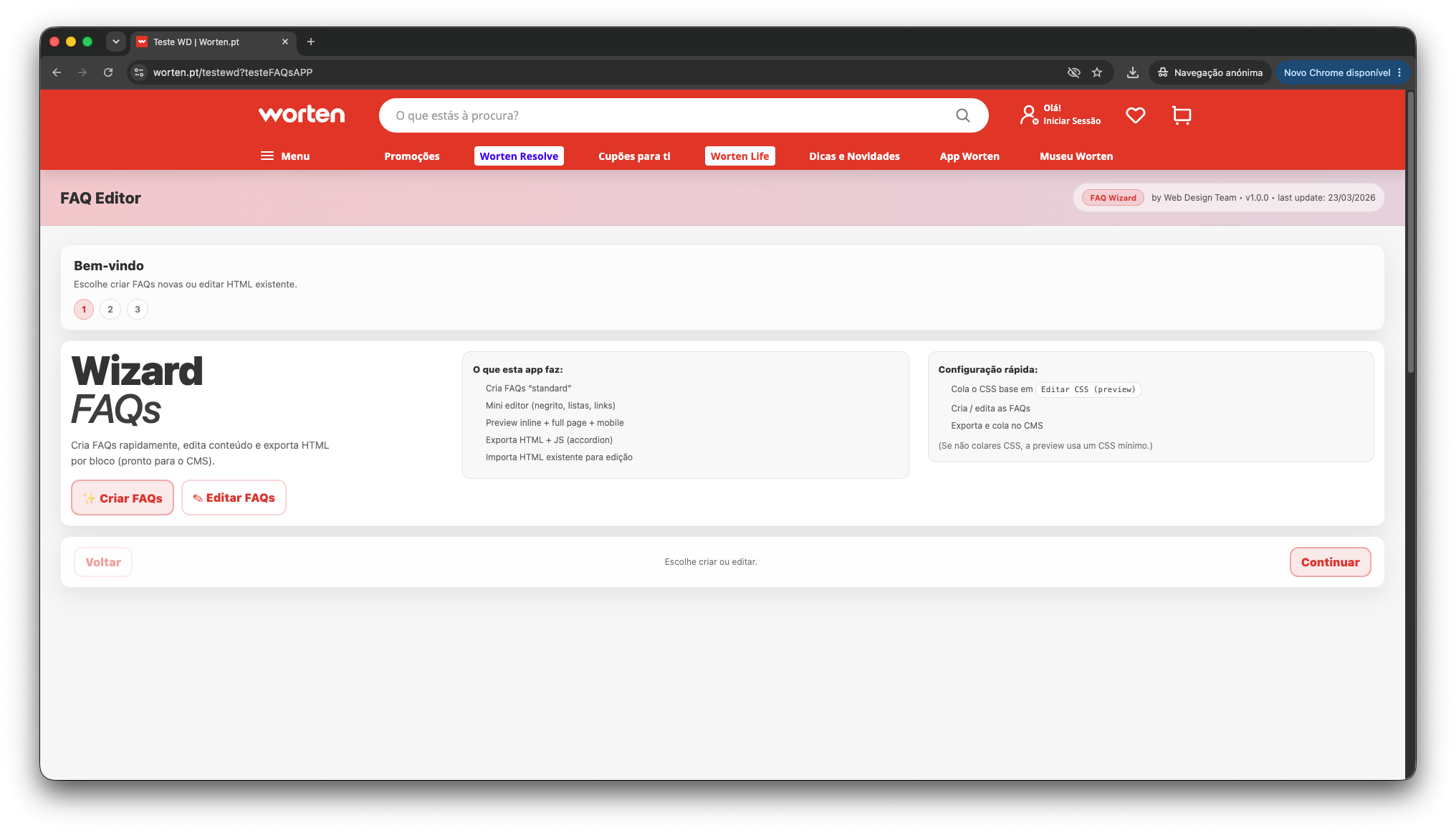Open Chrome's three-dot menu
Viewport: 1456px width, 833px height.
pos(1399,72)
